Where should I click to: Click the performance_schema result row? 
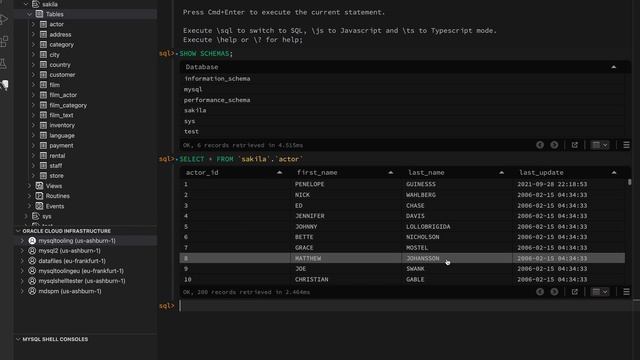click(x=402, y=100)
